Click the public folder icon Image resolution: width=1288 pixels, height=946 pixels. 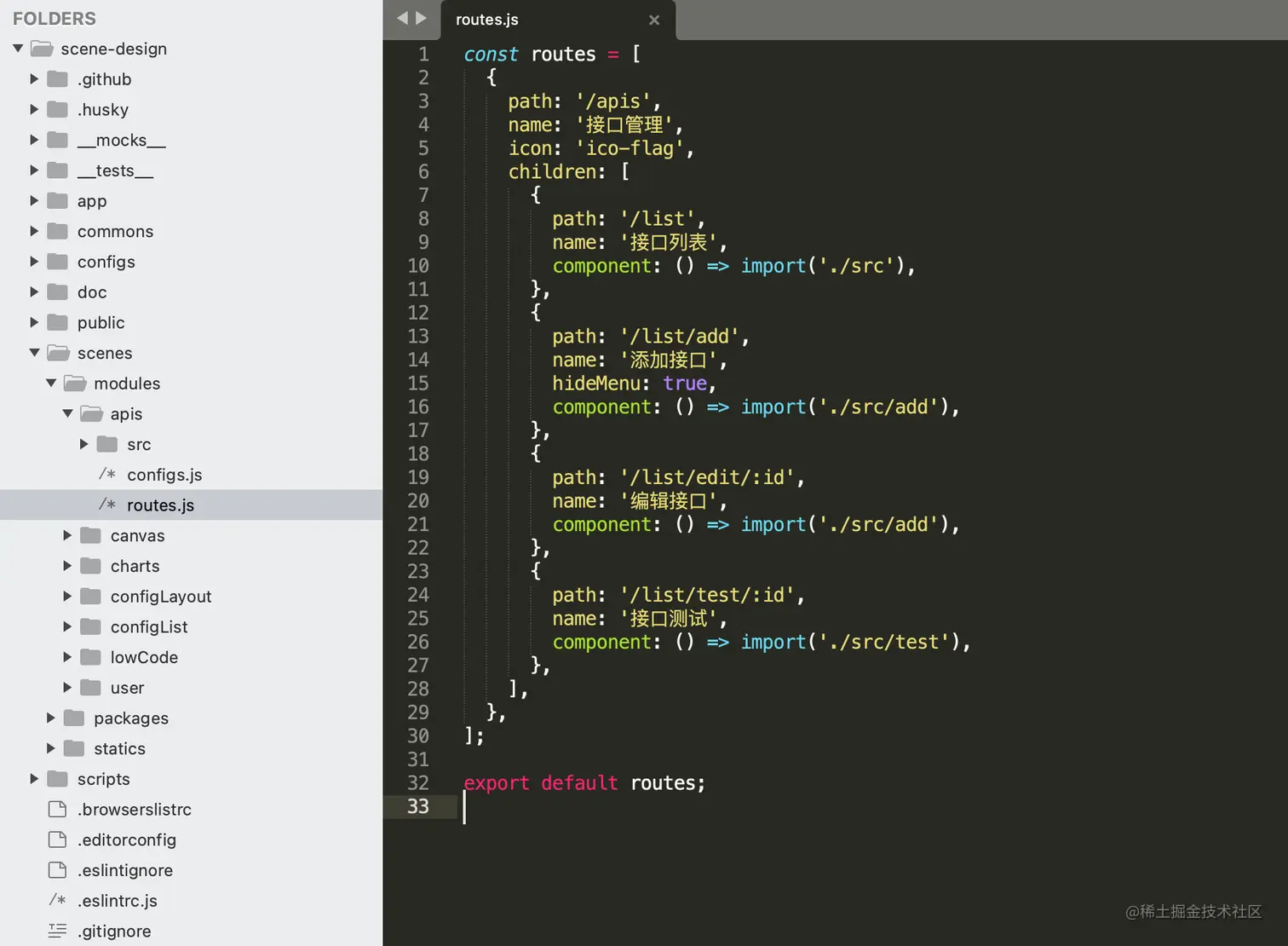pos(57,322)
